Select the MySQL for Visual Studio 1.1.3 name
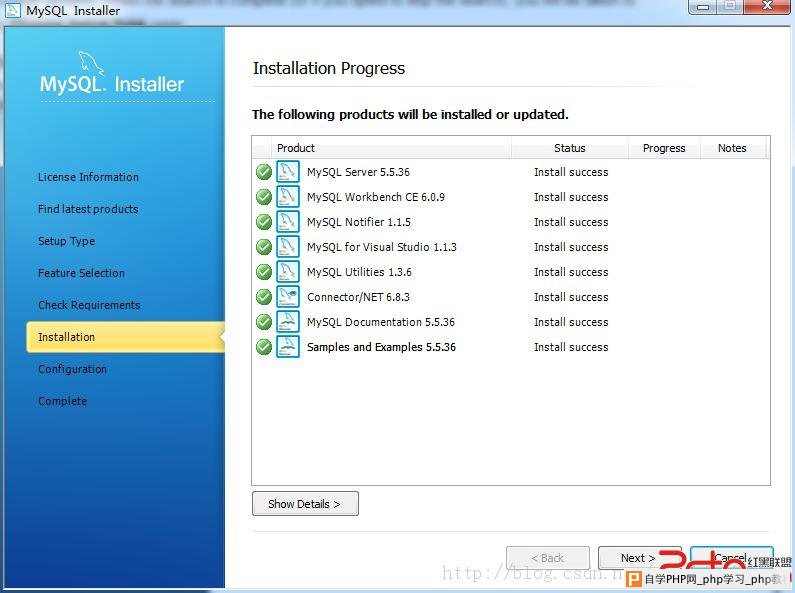The height and width of the screenshot is (593, 795). pyautogui.click(x=381, y=247)
